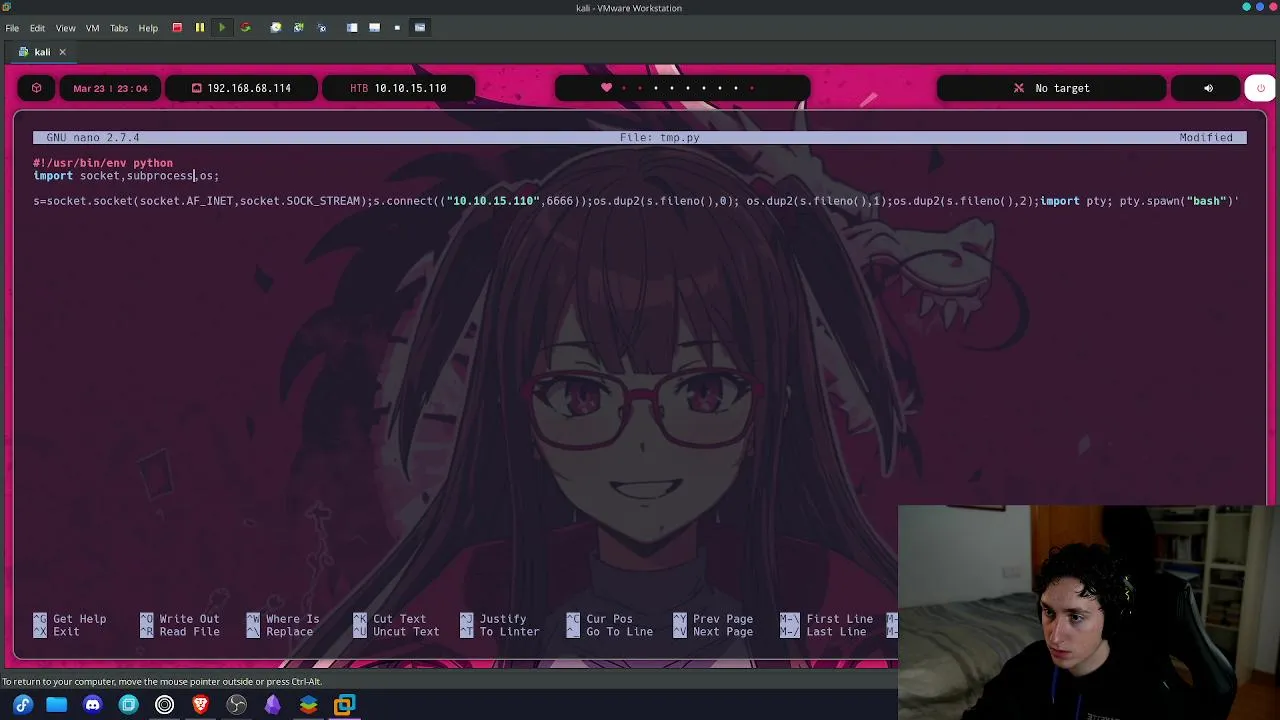This screenshot has height=720, width=1280.
Task: Click the "File: tmp.py" title text
Action: pyautogui.click(x=659, y=138)
